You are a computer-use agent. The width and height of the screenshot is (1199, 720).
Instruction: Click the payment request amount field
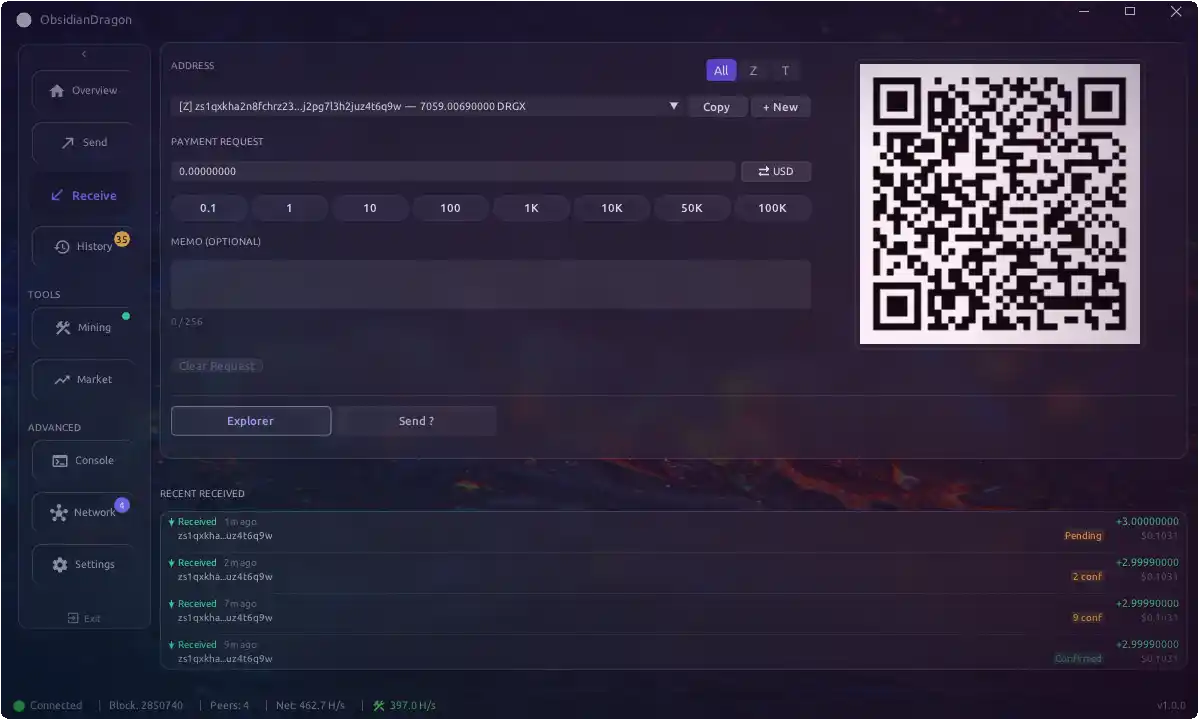point(452,172)
